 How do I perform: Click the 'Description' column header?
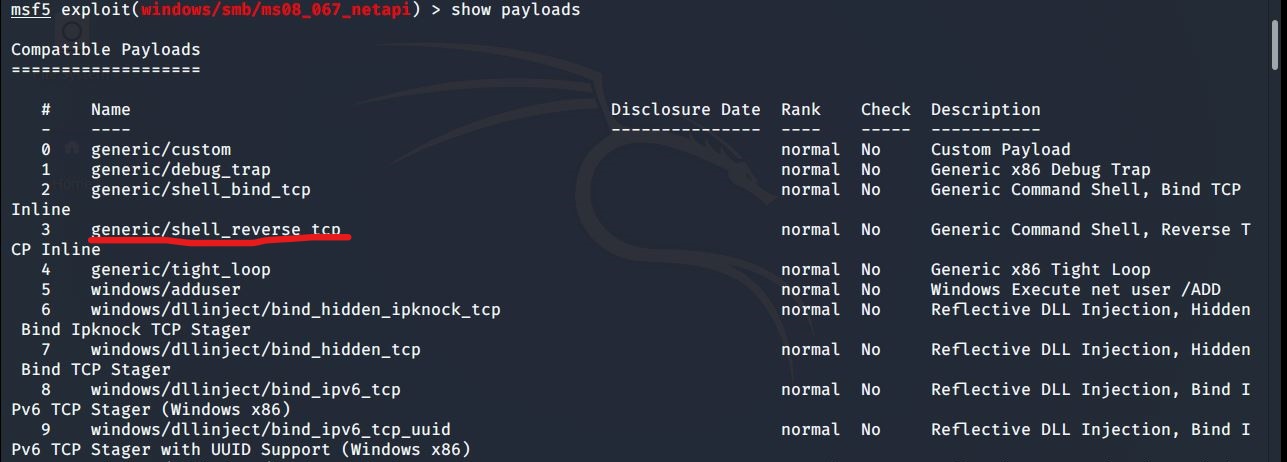[985, 109]
